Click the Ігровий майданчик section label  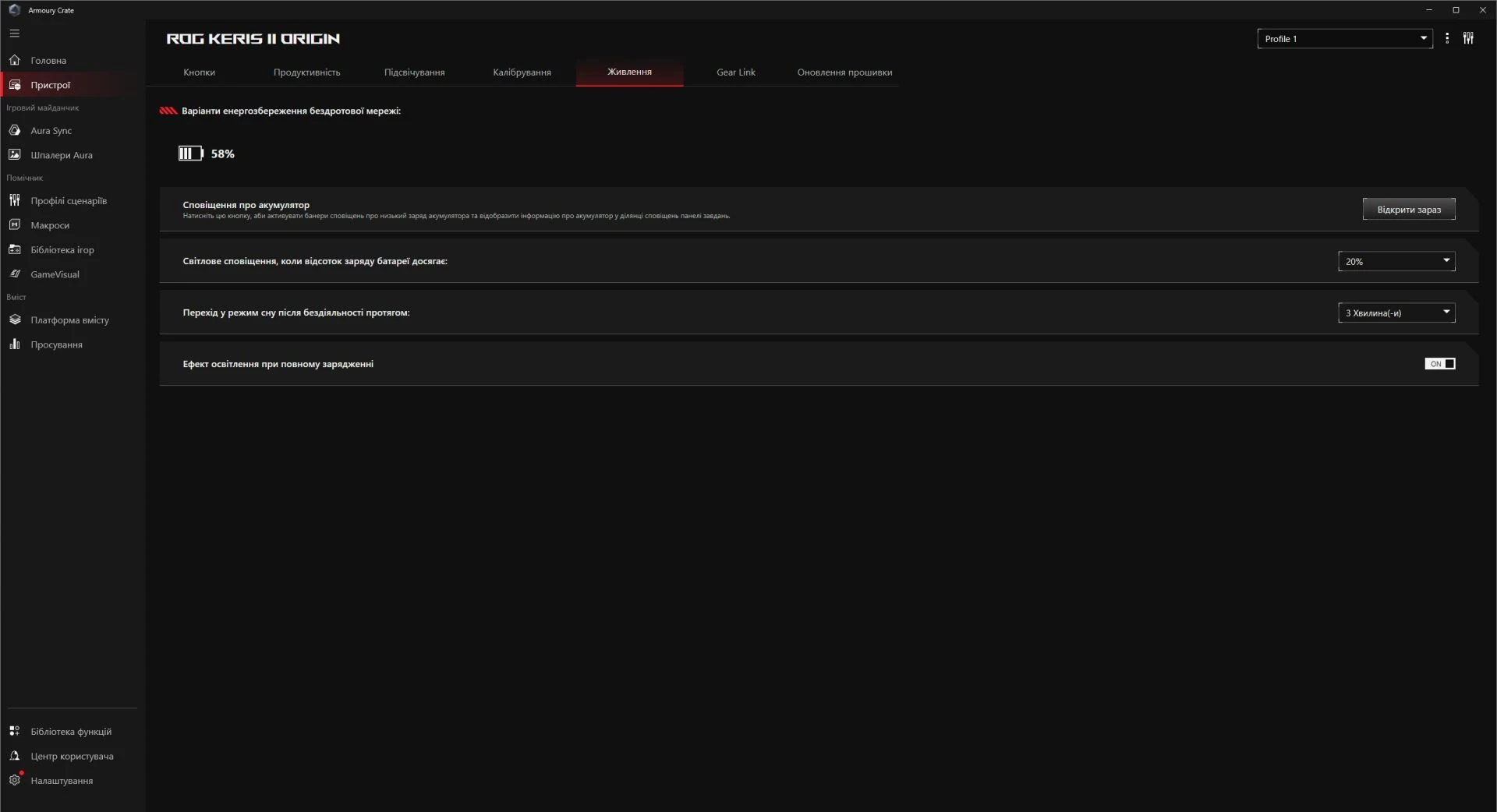[43, 108]
